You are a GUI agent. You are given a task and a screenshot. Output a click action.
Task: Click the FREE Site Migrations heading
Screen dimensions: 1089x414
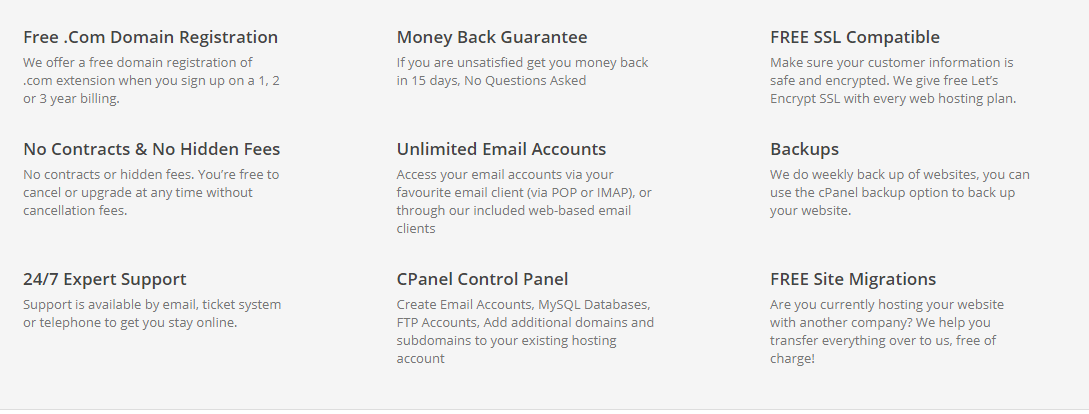[853, 279]
